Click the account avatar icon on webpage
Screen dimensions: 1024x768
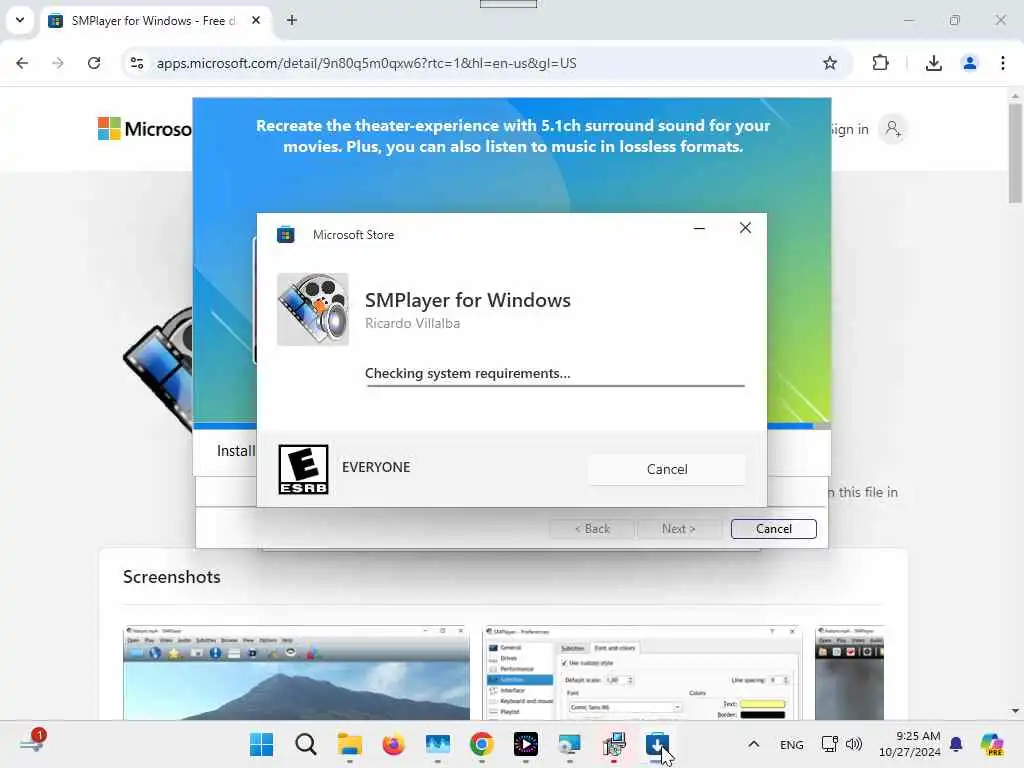(x=893, y=129)
